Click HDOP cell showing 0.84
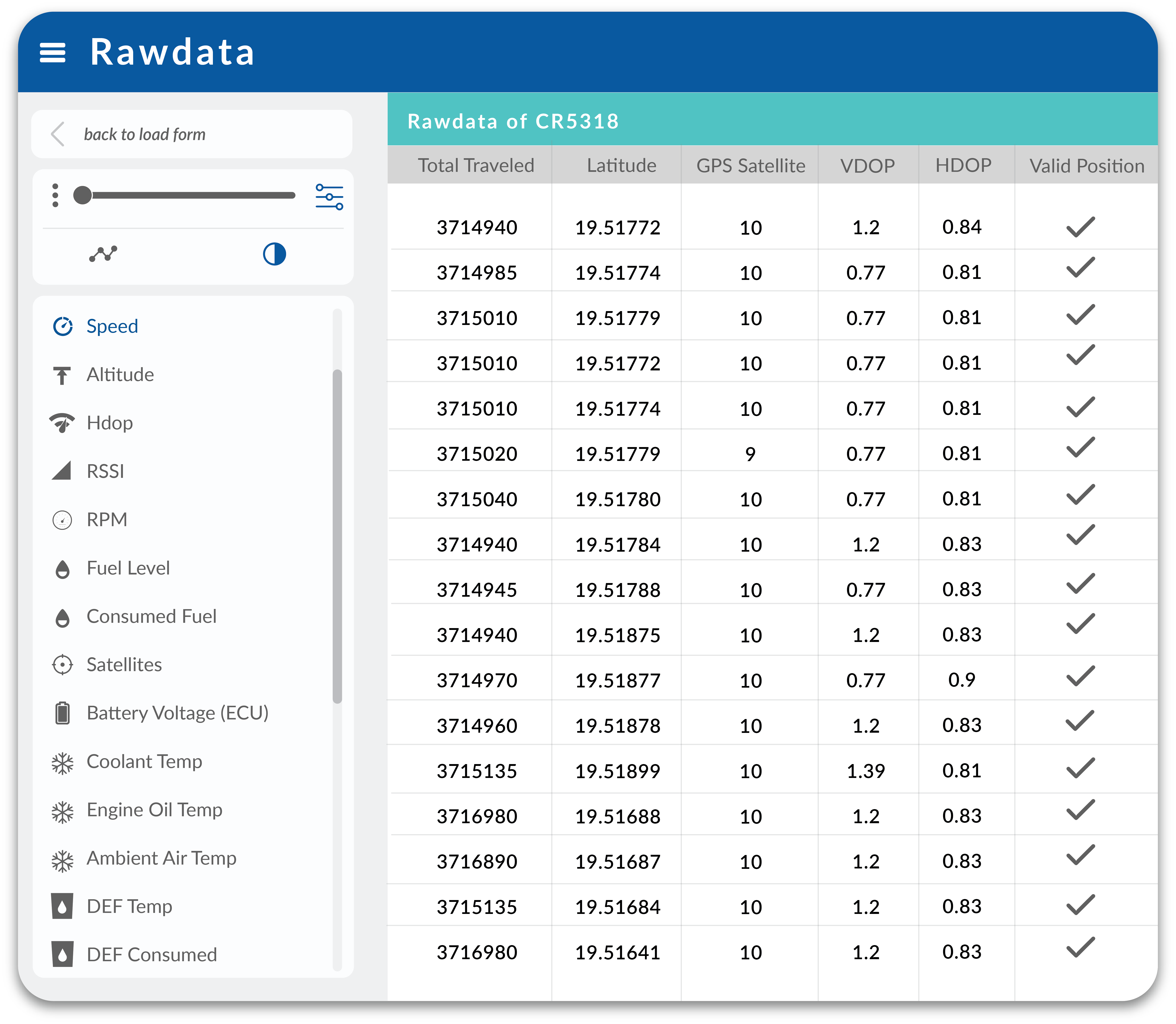1176x1024 pixels. click(x=962, y=228)
